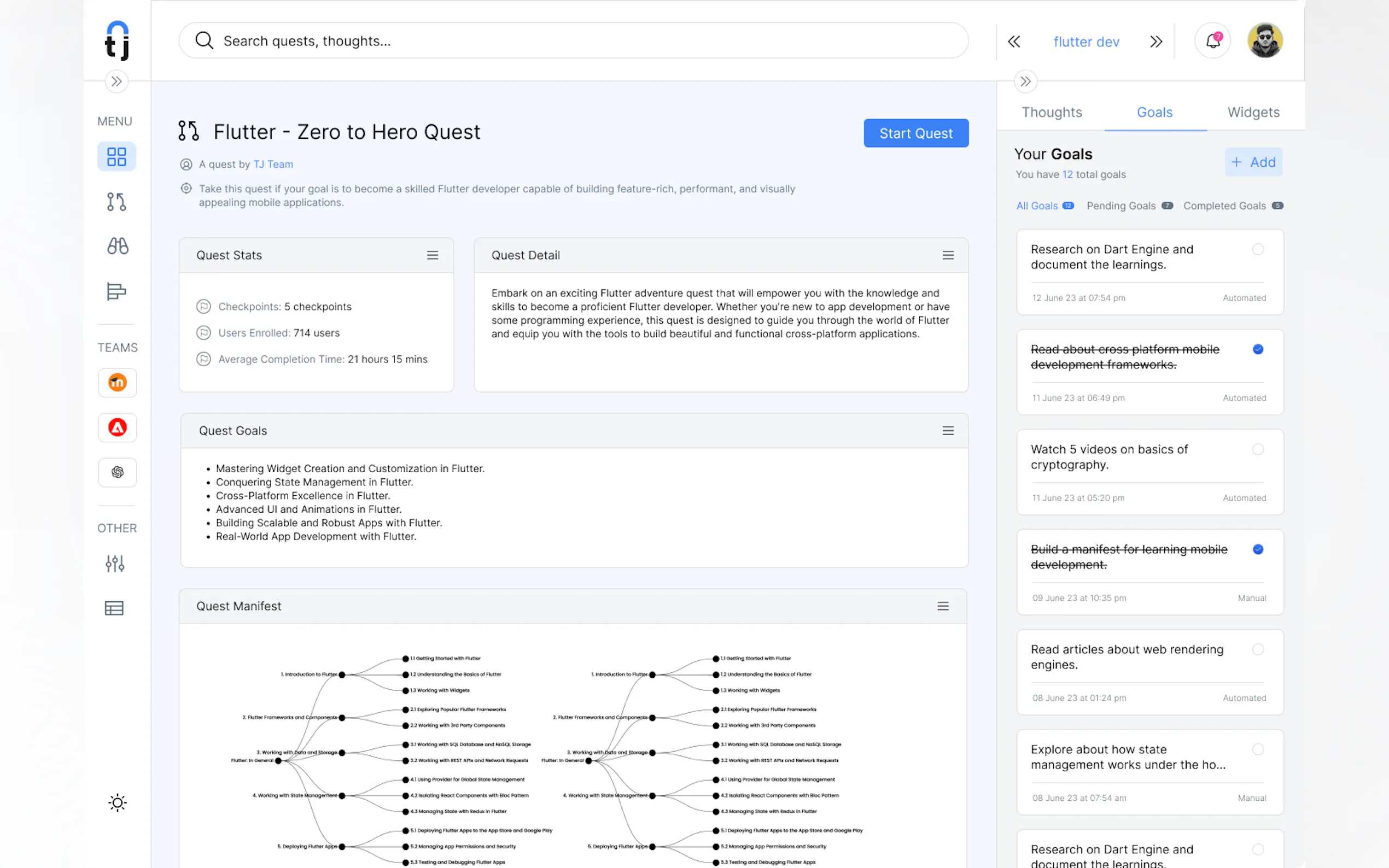Open the settings sliders icon under OTHER

(115, 563)
